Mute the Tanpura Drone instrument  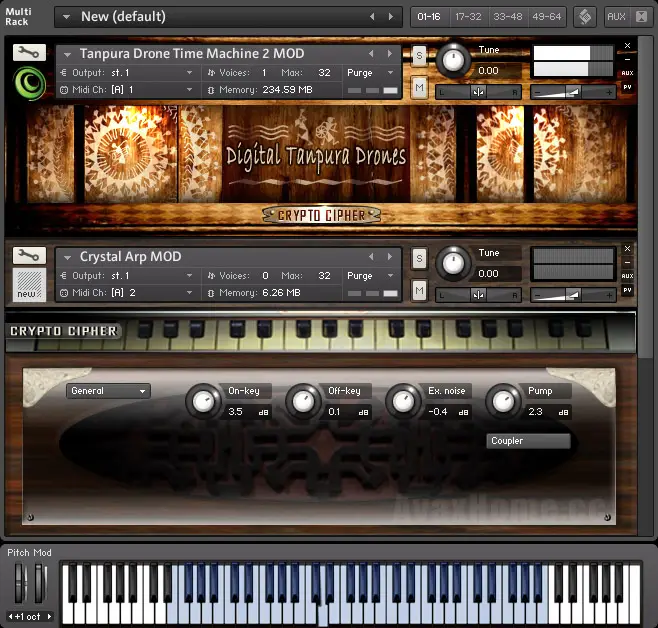419,87
